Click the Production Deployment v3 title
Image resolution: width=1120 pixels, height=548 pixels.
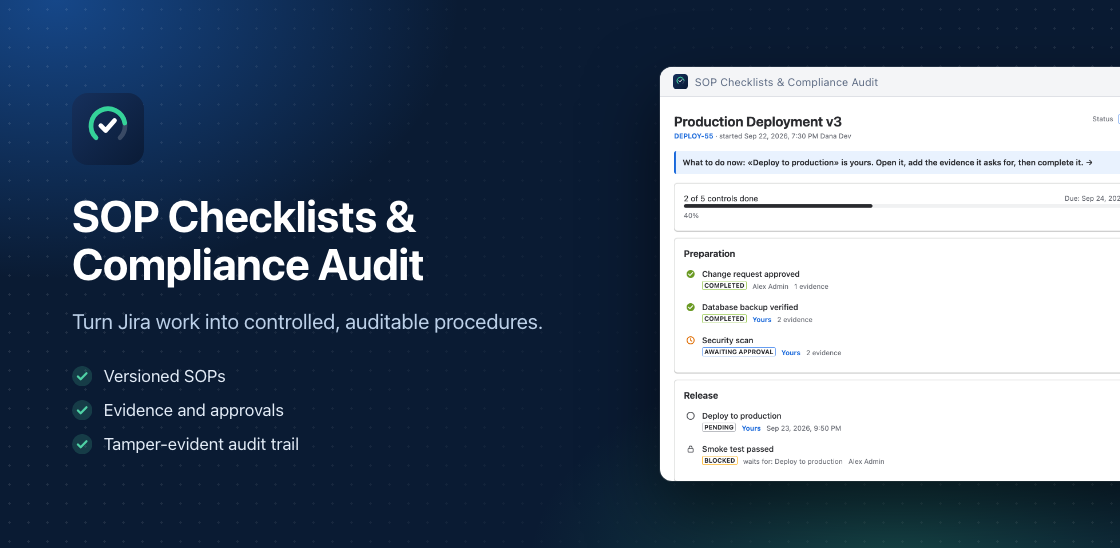pos(758,122)
